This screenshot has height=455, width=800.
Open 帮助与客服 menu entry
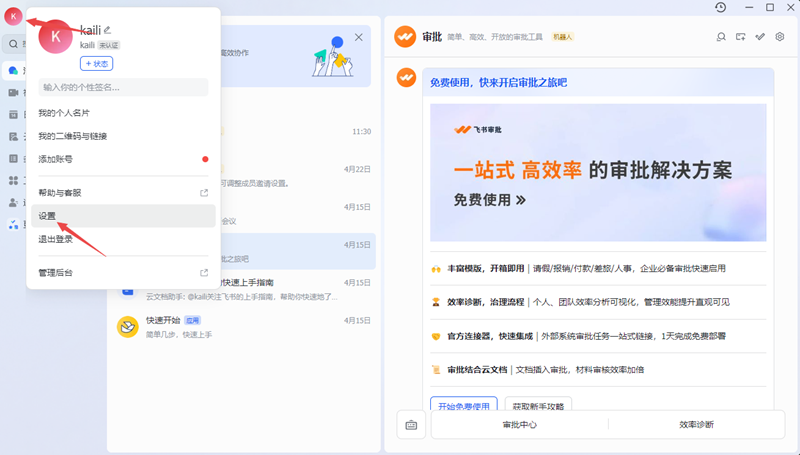point(123,193)
